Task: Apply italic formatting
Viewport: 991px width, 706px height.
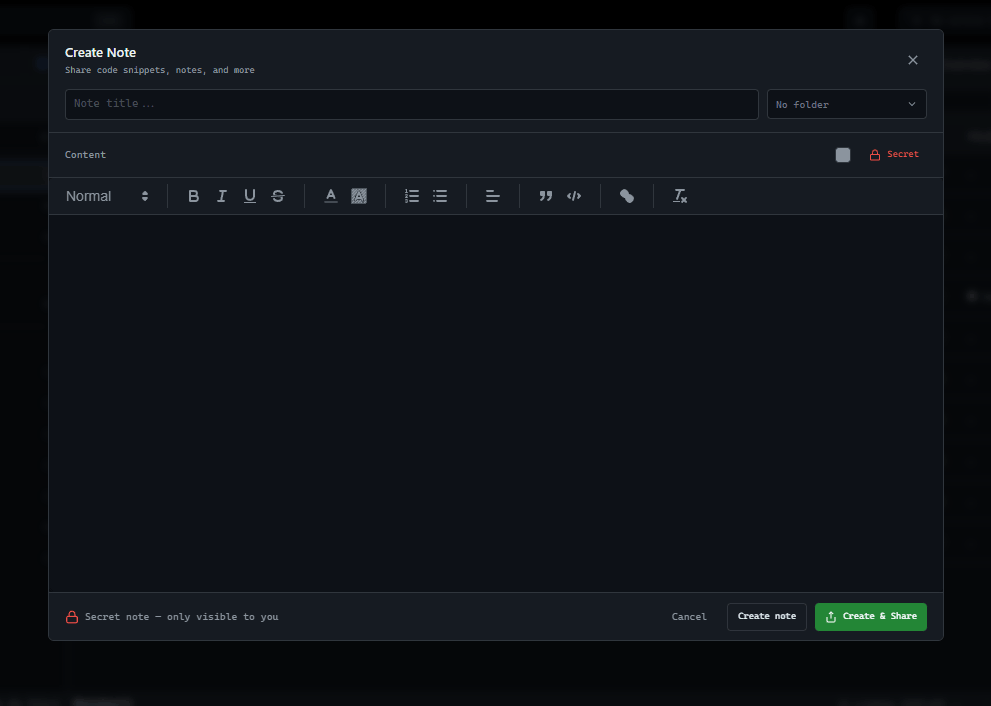Action: [221, 196]
